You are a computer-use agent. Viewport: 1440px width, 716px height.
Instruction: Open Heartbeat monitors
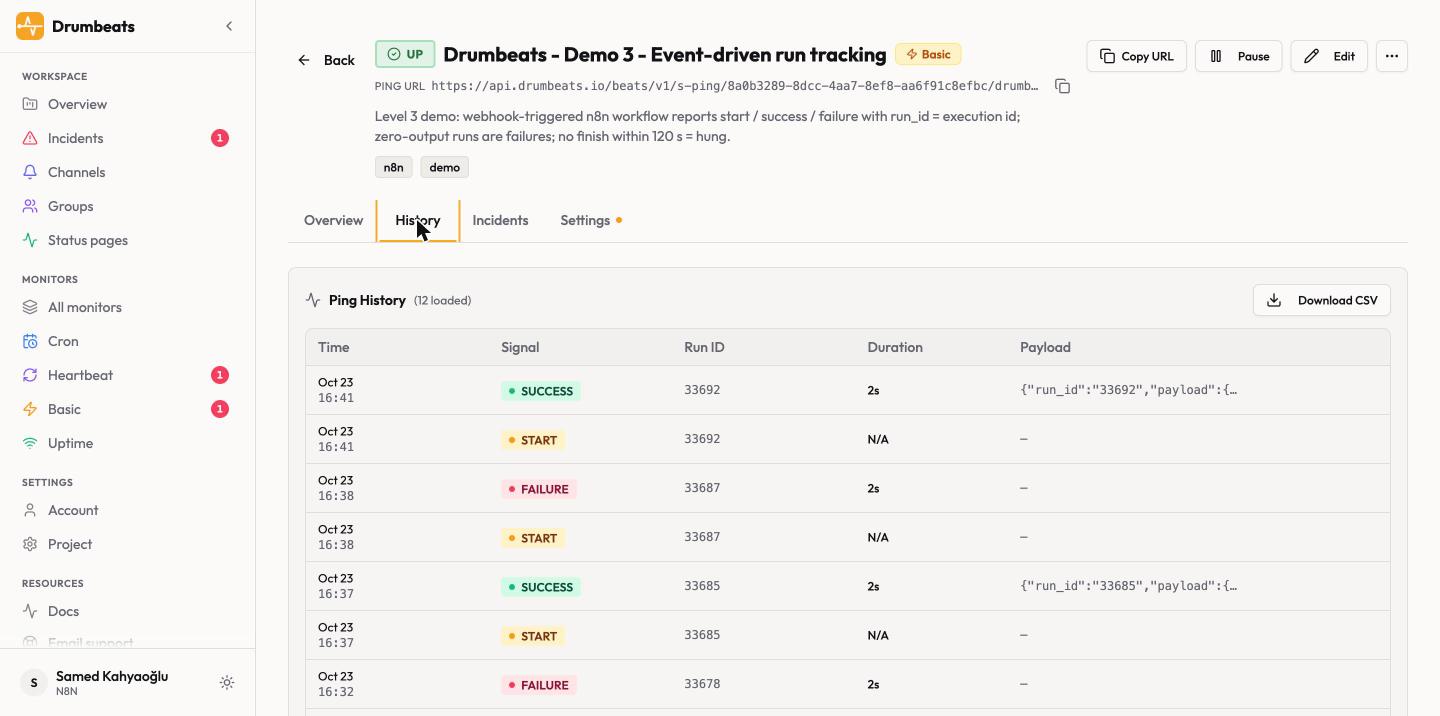[80, 375]
